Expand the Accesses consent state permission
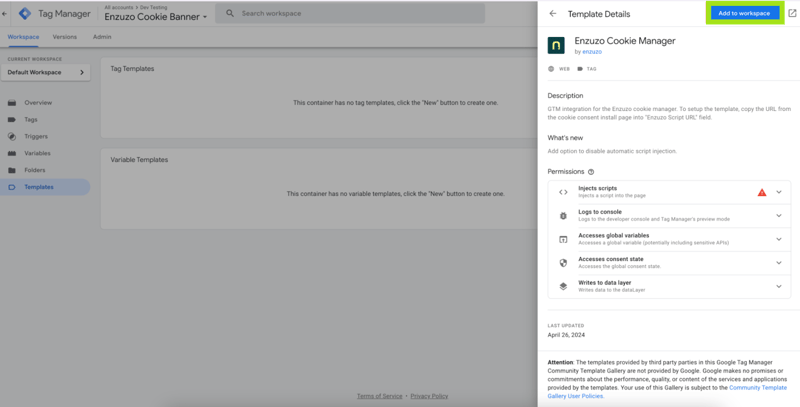The width and height of the screenshot is (800, 407). 779,263
